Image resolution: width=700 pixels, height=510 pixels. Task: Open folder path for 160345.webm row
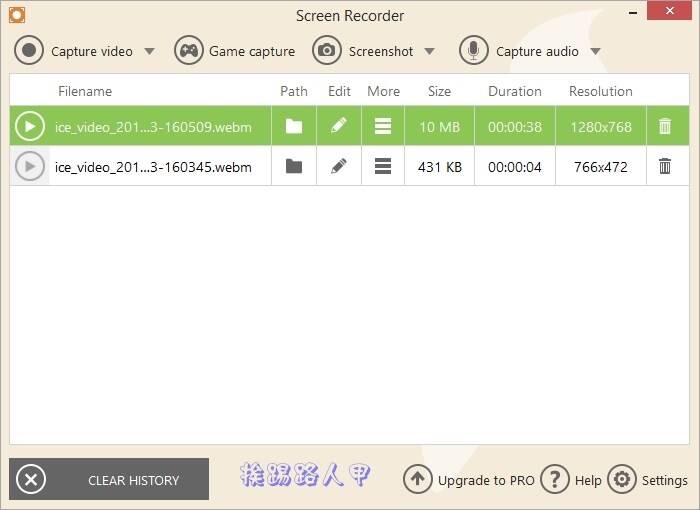(294, 167)
